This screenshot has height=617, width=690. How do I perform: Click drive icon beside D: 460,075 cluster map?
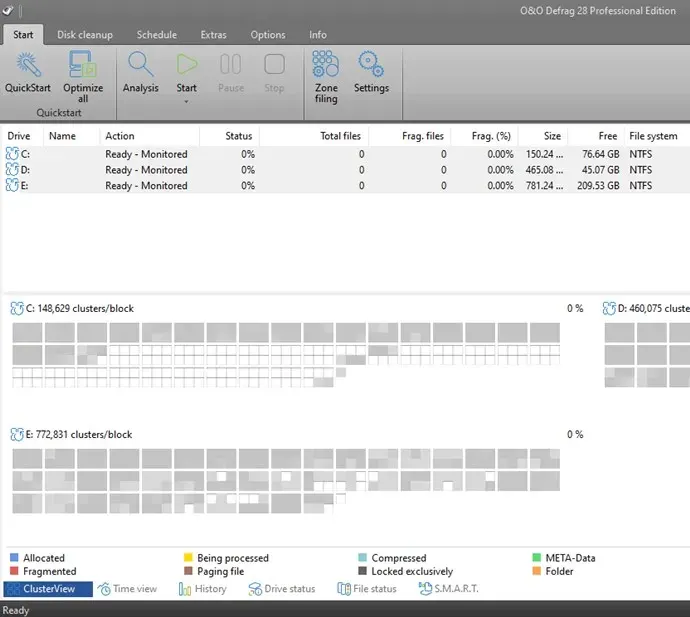click(x=609, y=308)
